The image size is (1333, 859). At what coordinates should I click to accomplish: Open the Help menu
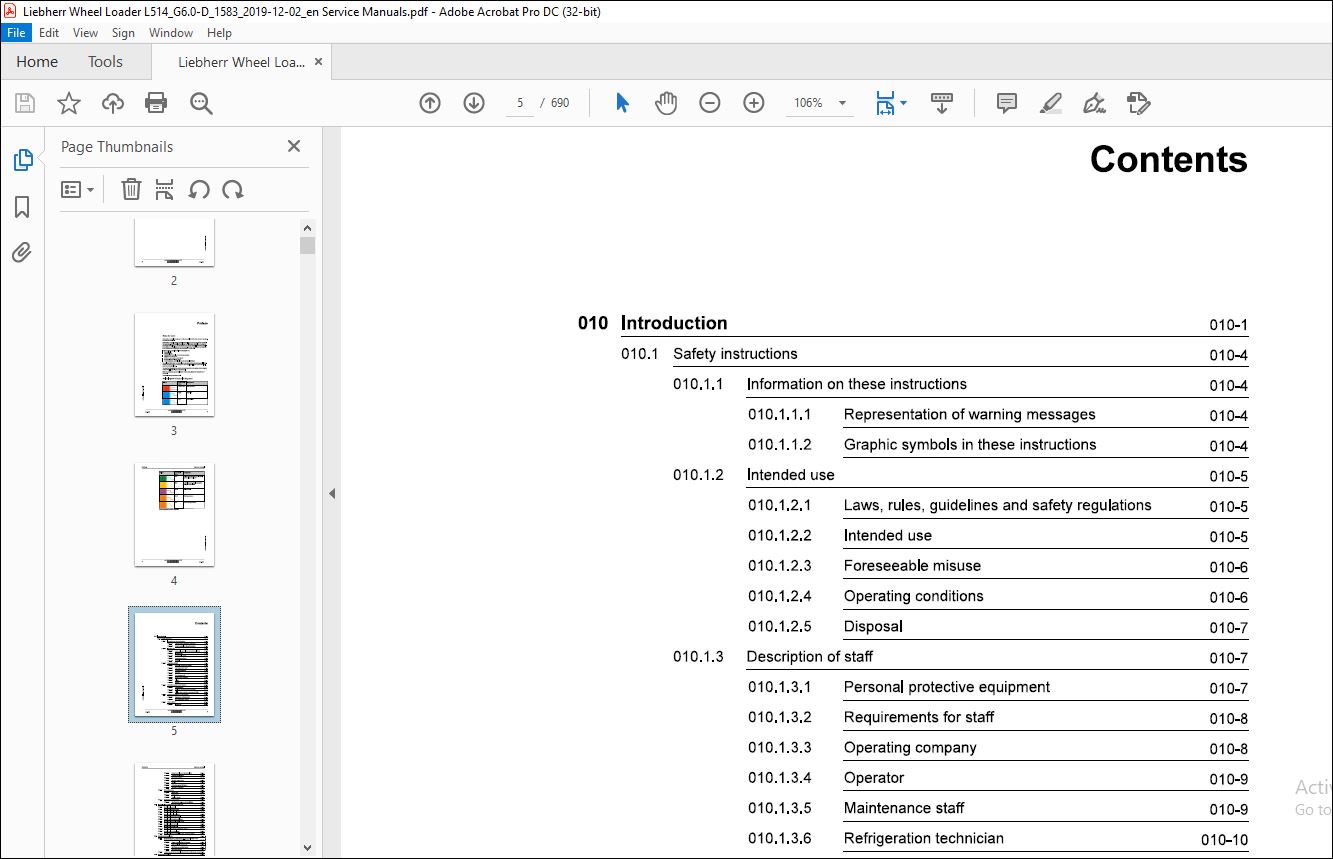pyautogui.click(x=219, y=33)
